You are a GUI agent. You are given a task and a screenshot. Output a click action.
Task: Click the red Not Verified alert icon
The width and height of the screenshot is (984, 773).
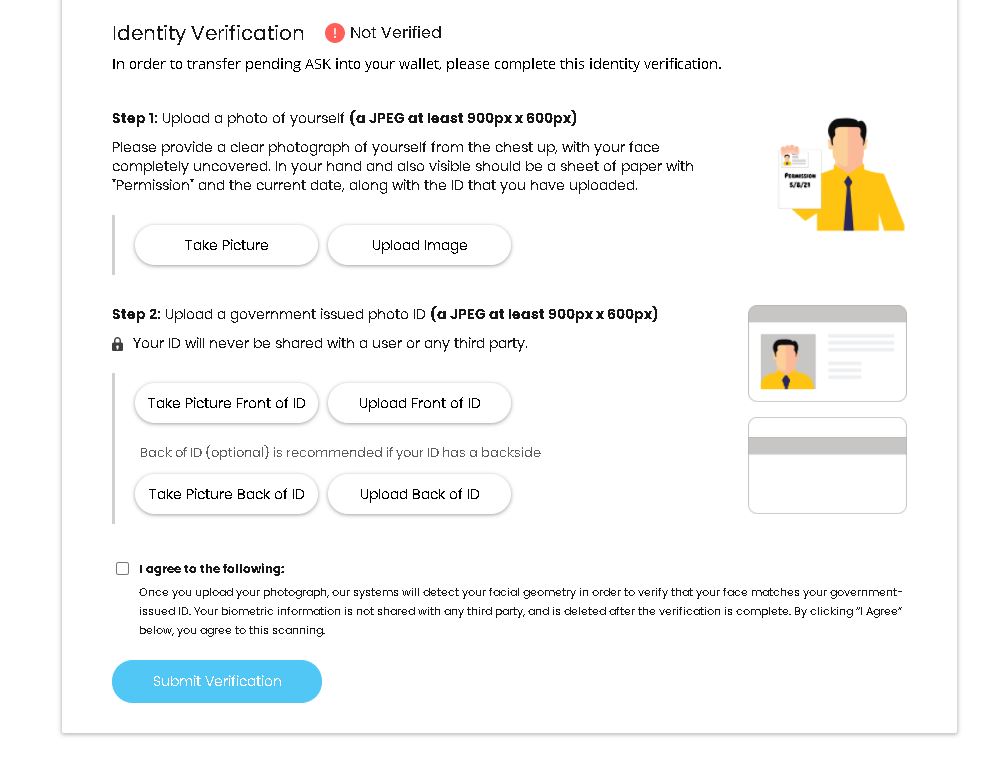click(x=334, y=33)
